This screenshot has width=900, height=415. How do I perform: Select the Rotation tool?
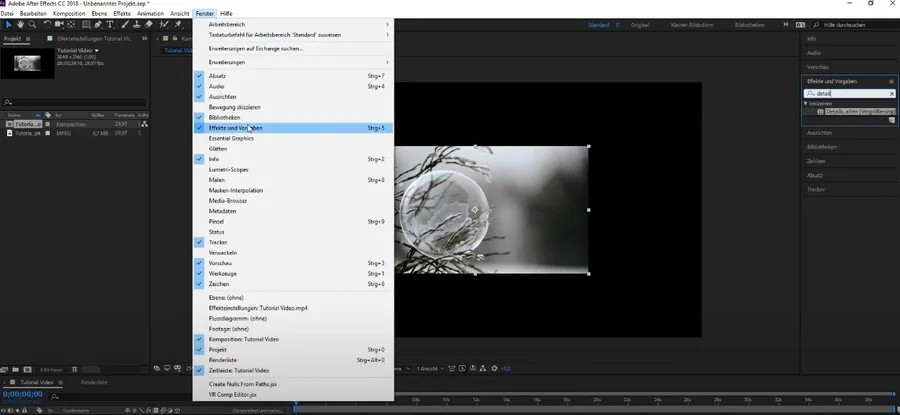click(48, 24)
